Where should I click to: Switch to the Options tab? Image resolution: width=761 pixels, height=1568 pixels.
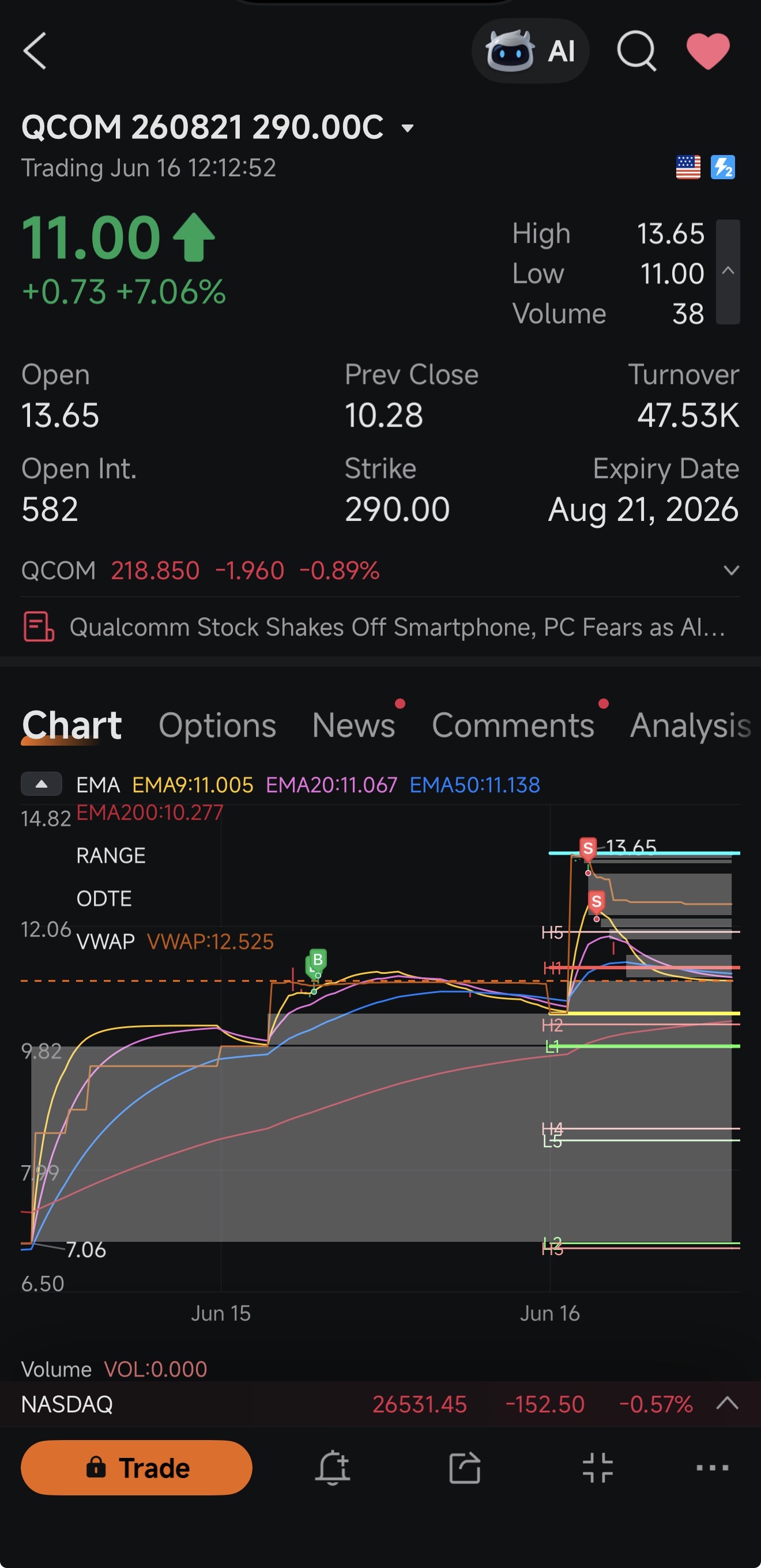click(217, 725)
